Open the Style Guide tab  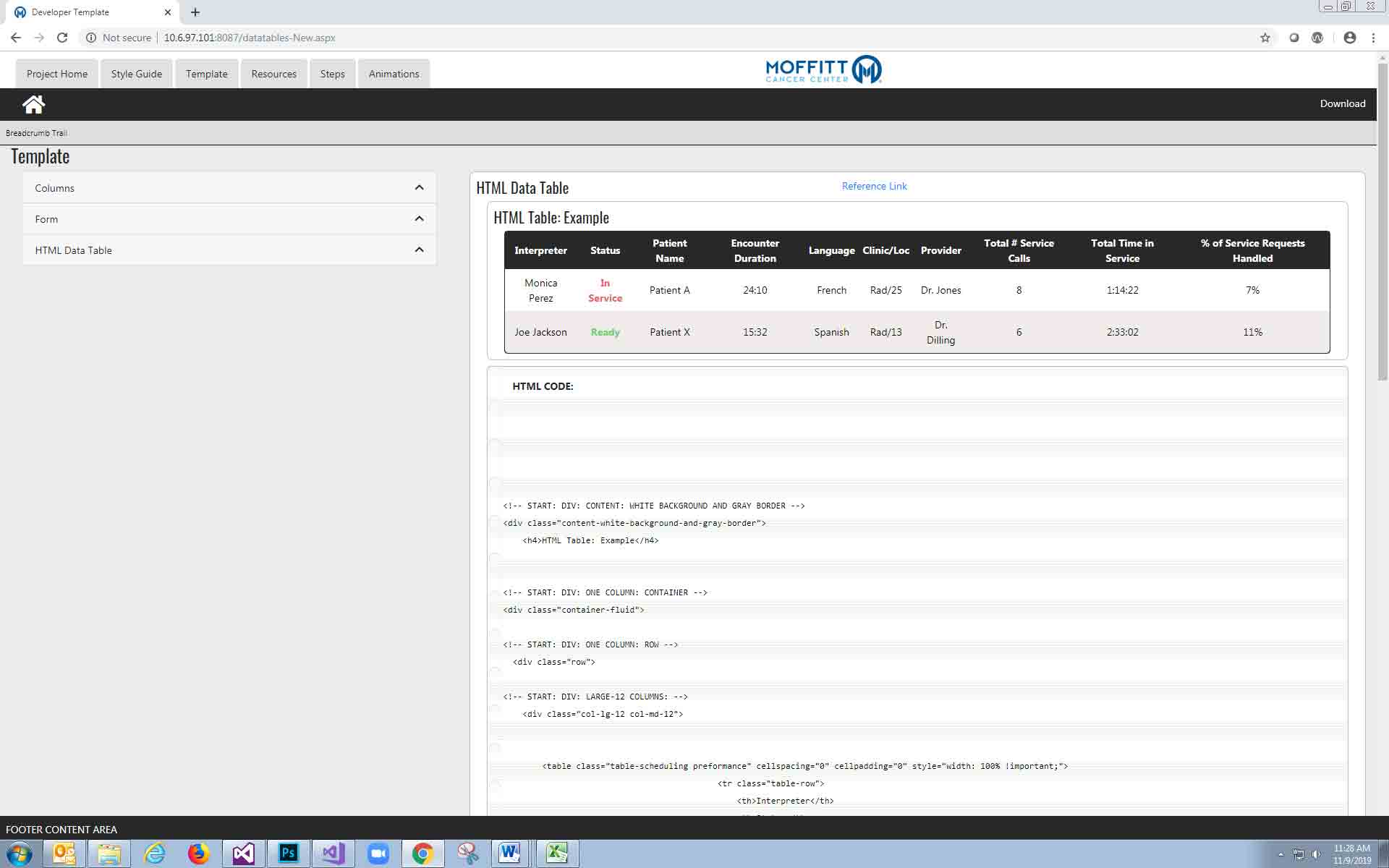click(137, 74)
